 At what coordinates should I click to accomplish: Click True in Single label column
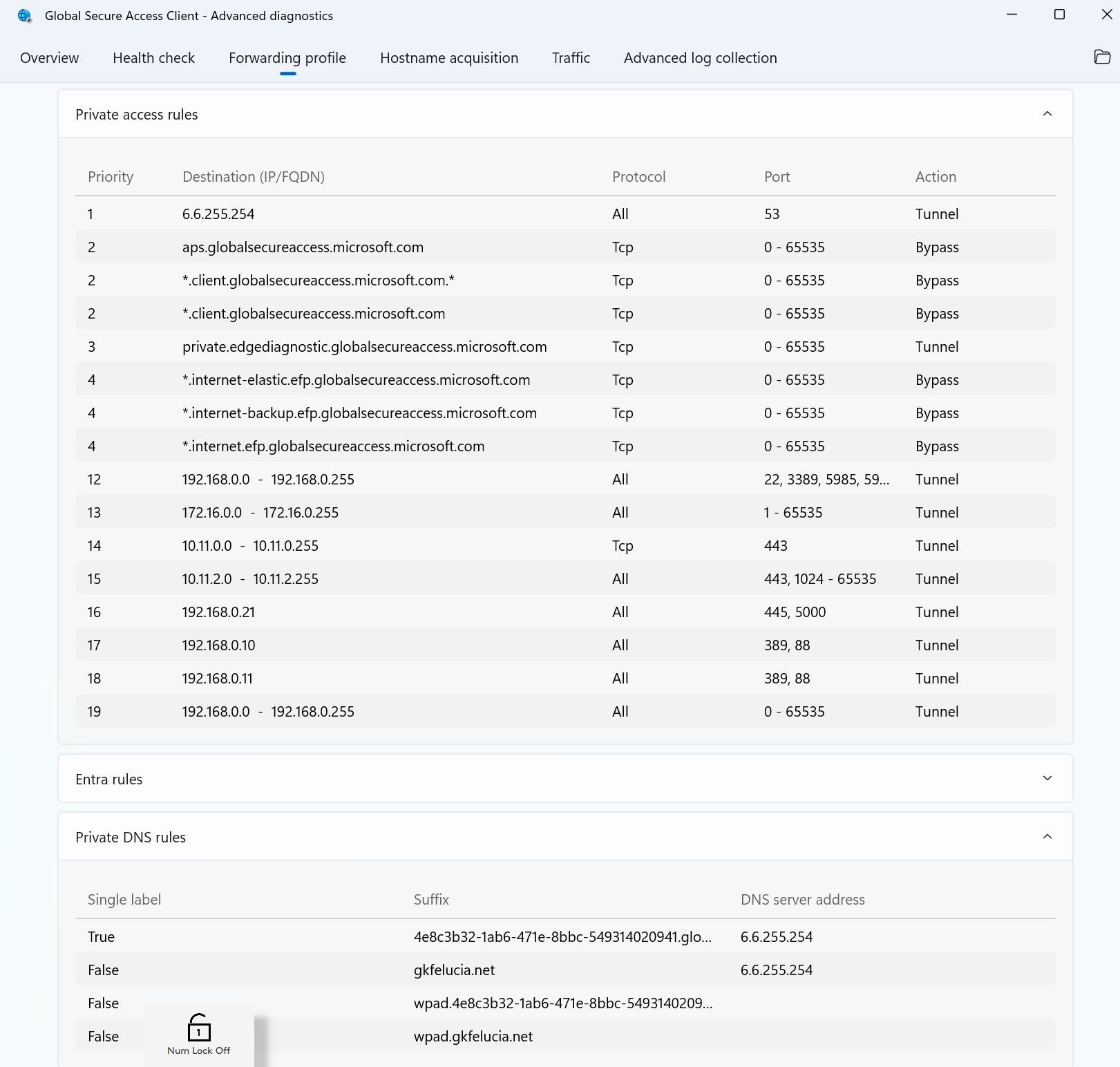(101, 937)
